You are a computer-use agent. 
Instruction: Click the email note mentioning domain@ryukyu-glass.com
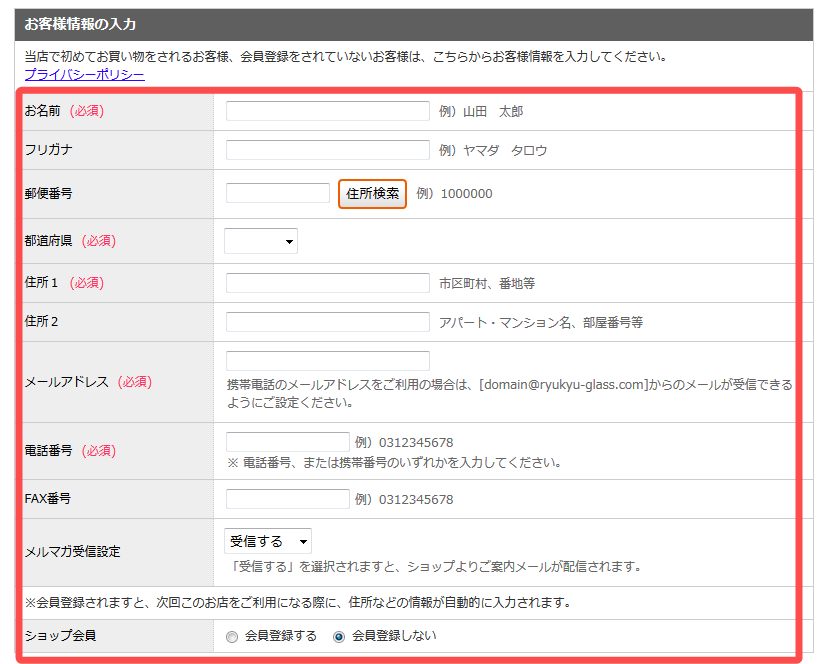coord(509,393)
